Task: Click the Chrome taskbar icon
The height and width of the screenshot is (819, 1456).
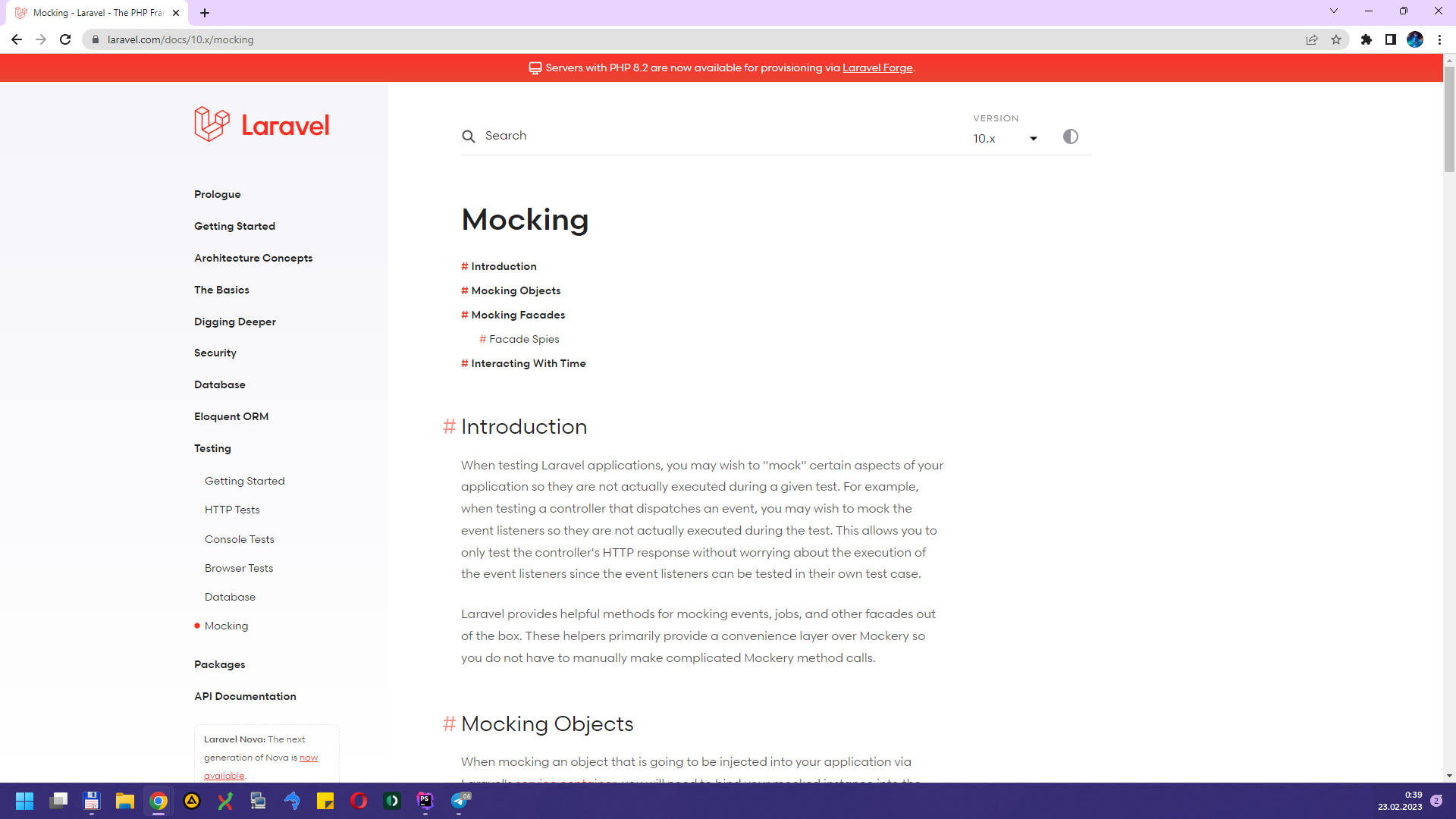Action: coord(158,801)
